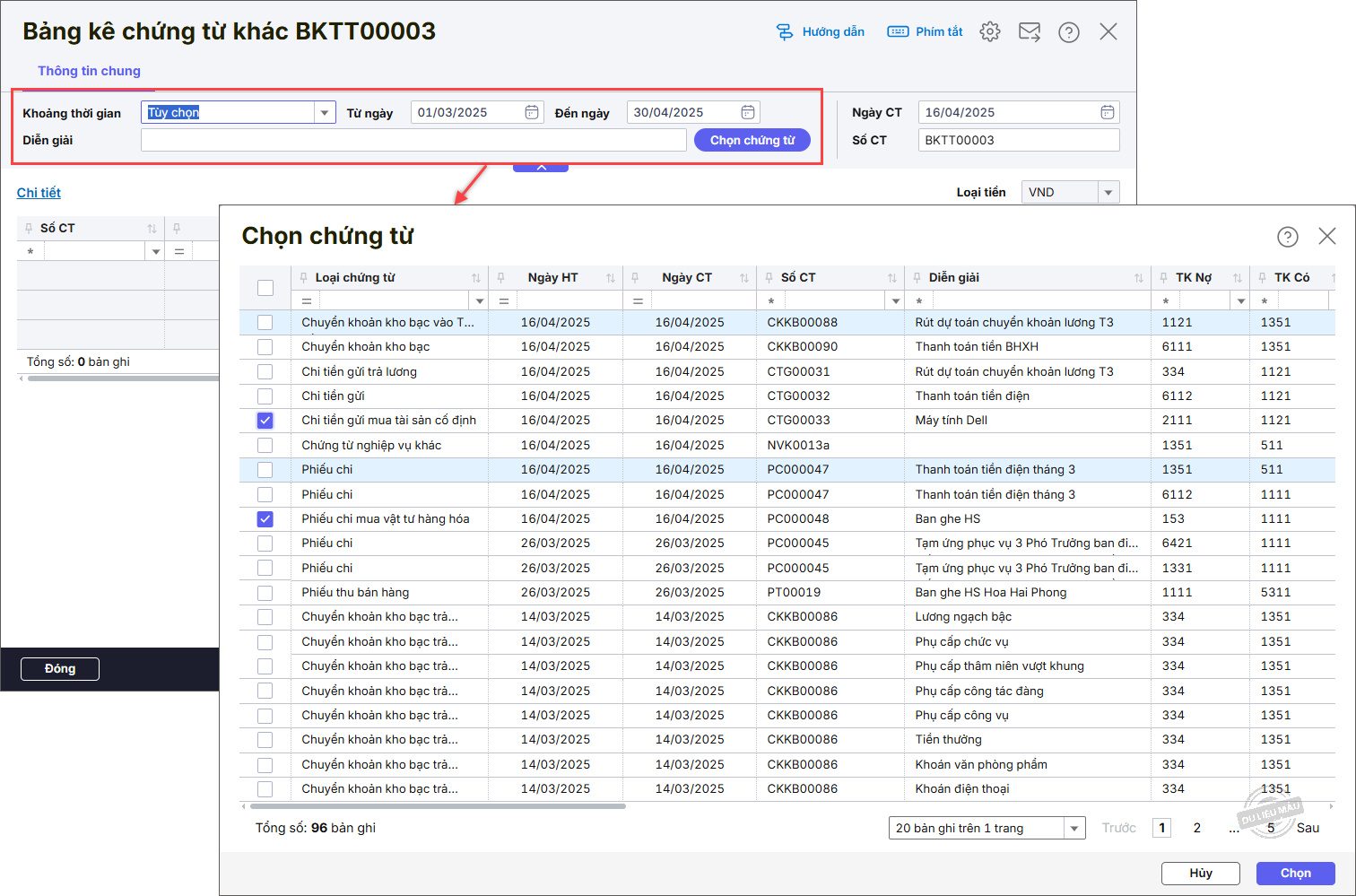Switch to Thông tin chung tab
Image resolution: width=1356 pixels, height=896 pixels.
click(89, 71)
